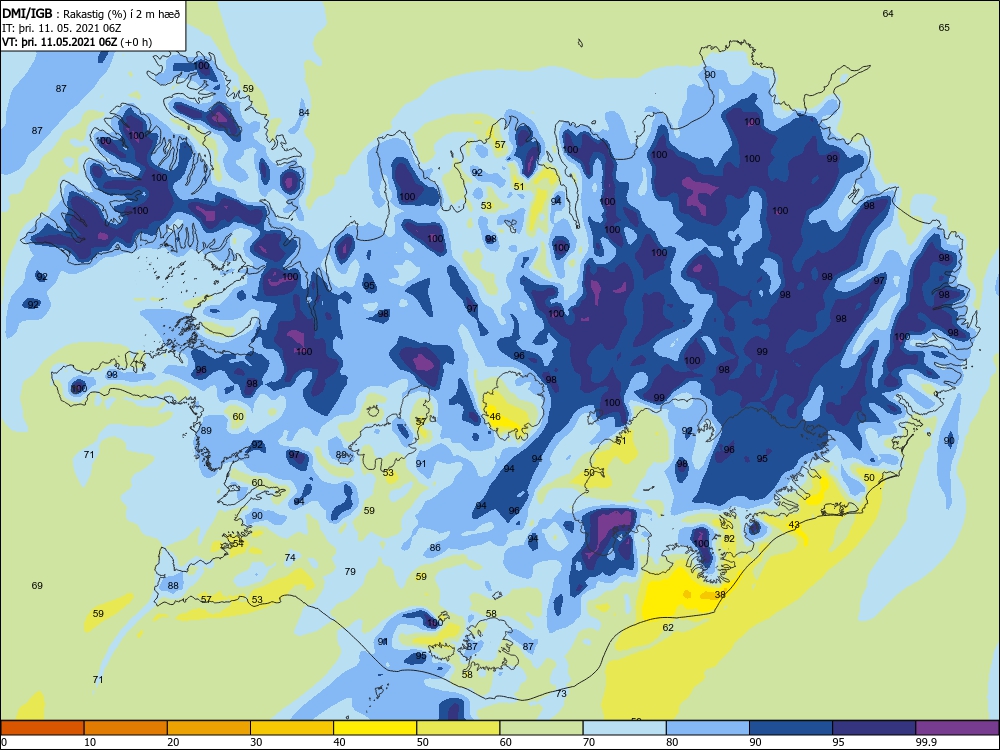Click the light orange 20–30 legend swatch
This screenshot has width=1000, height=750.
pos(209,728)
